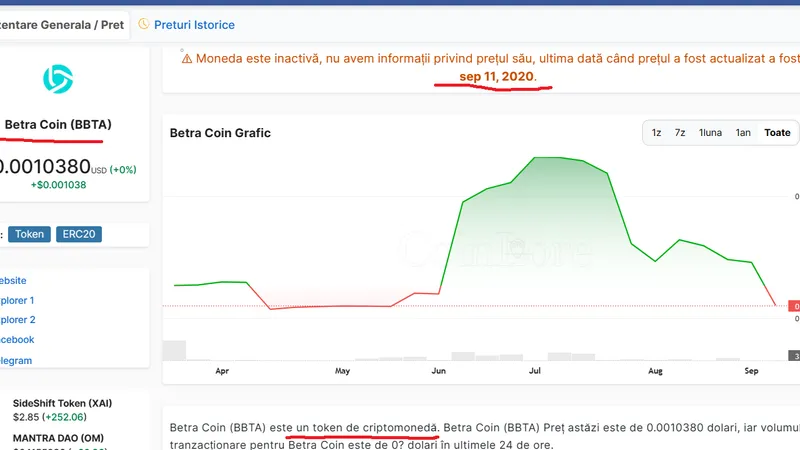Image resolution: width=800 pixels, height=450 pixels.
Task: Click the Betra Coin Grafic heading
Action: [220, 133]
